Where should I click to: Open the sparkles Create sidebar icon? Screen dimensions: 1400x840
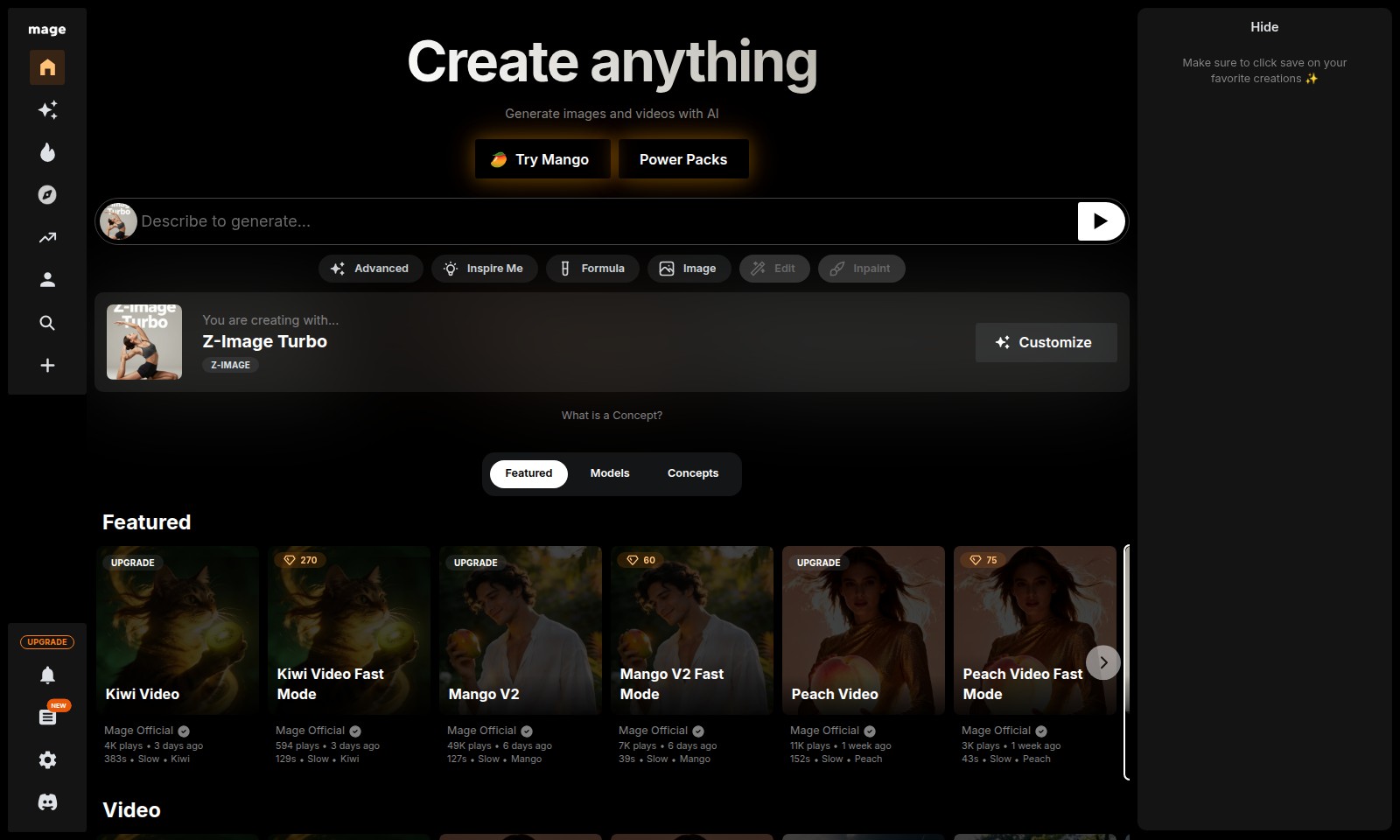[47, 109]
